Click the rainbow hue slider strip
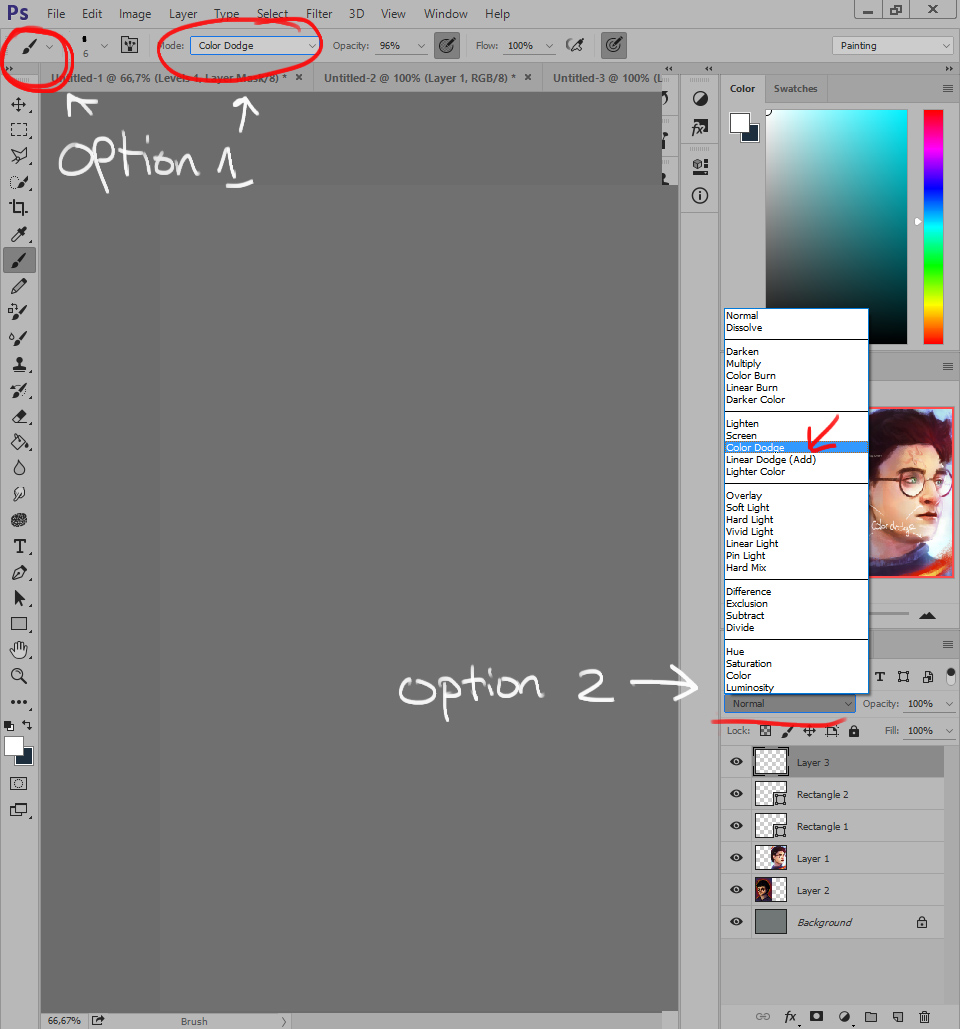960x1029 pixels. (933, 226)
